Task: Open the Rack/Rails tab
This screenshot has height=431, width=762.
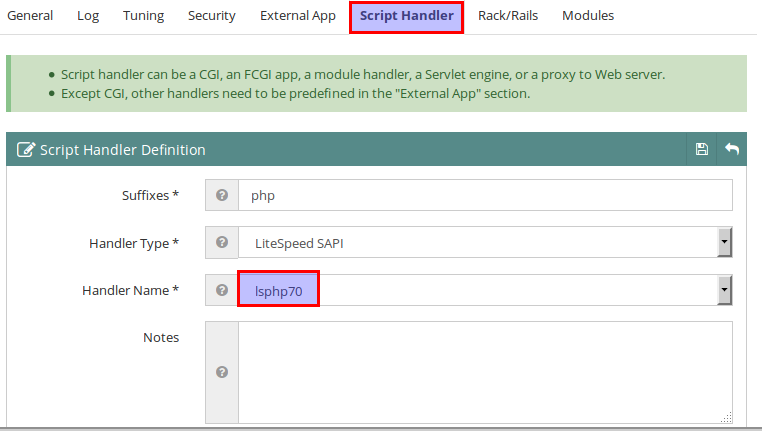Action: (508, 16)
